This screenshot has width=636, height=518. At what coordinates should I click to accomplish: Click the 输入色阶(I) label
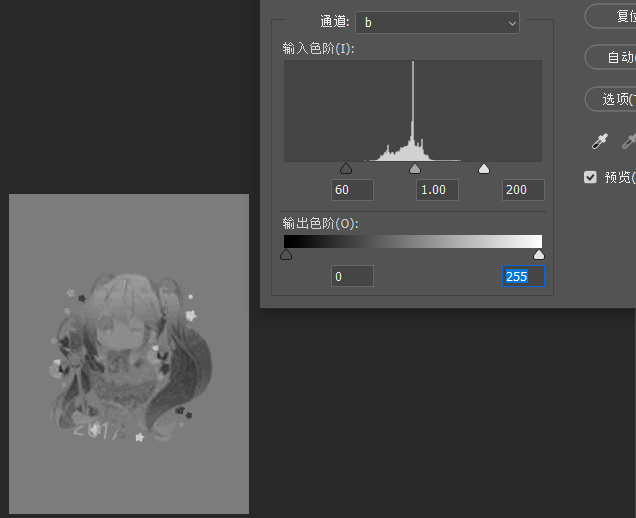(x=318, y=49)
